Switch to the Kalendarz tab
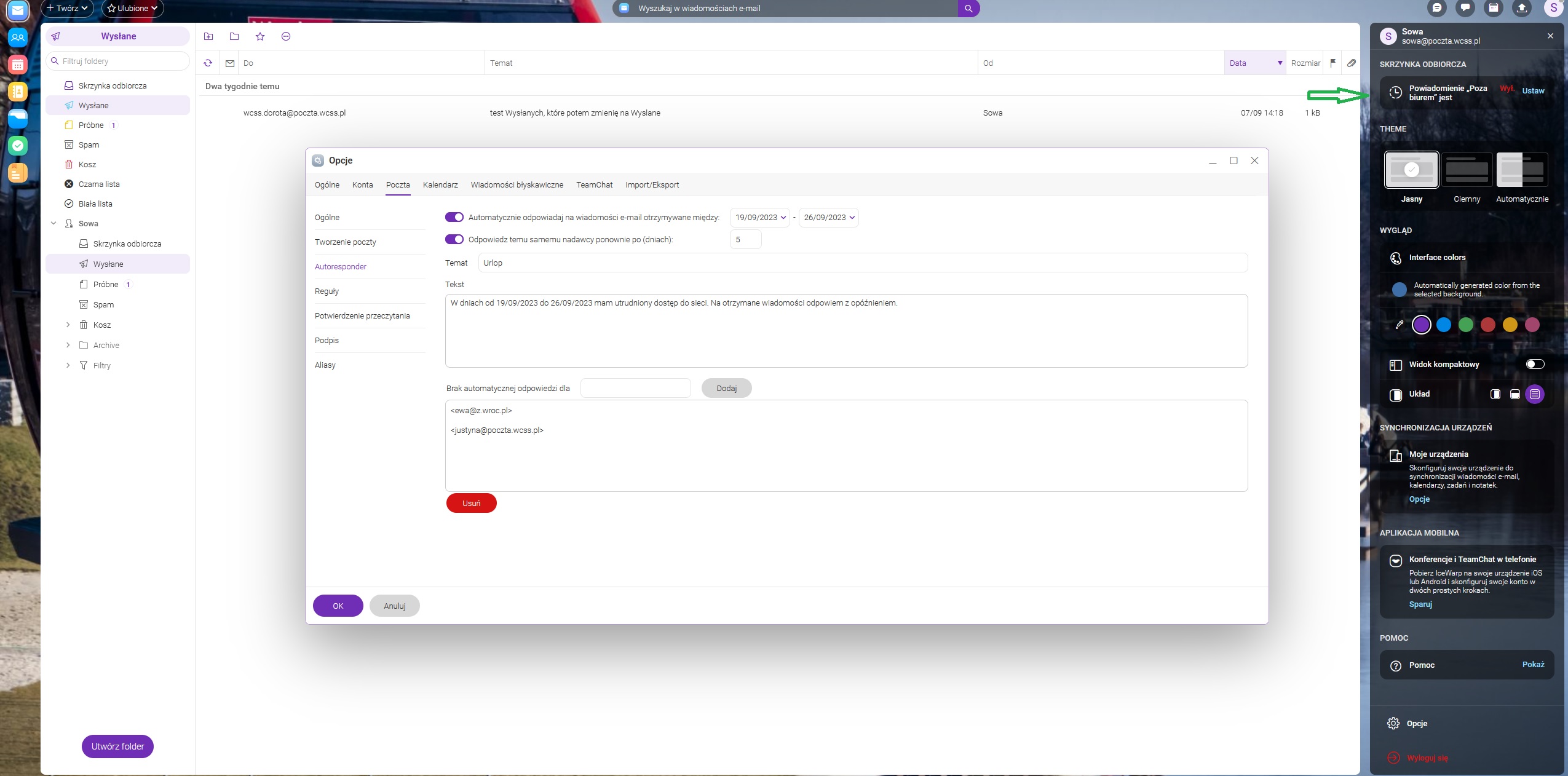The width and height of the screenshot is (1568, 776). (440, 184)
